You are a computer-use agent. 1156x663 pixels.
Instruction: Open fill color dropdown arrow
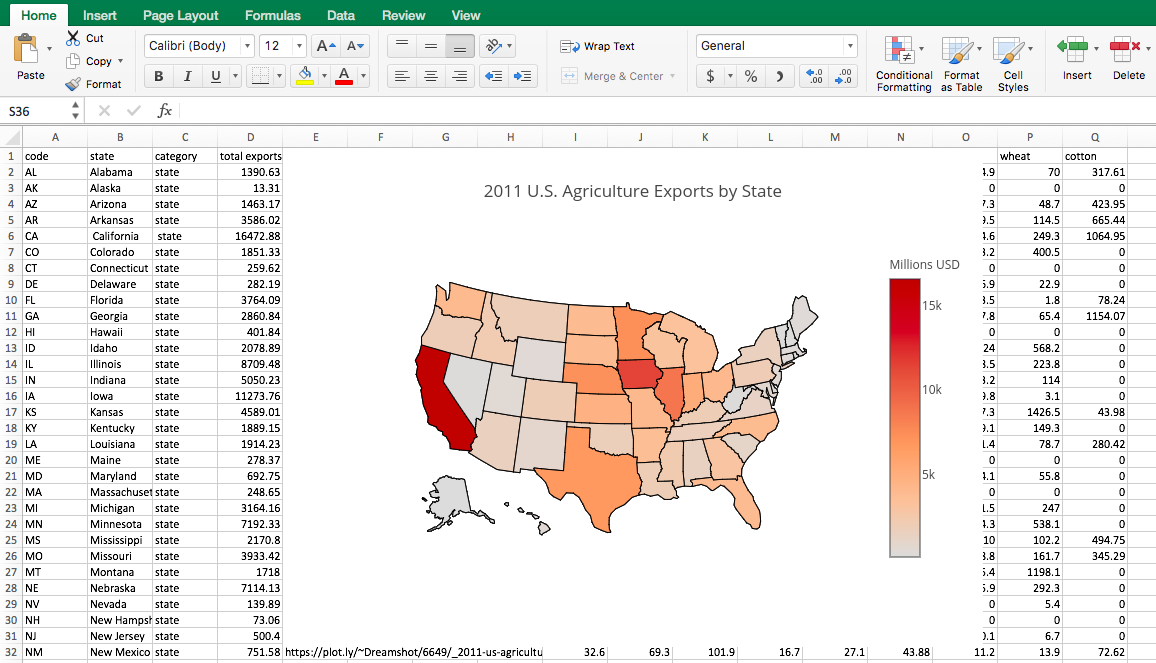[324, 76]
